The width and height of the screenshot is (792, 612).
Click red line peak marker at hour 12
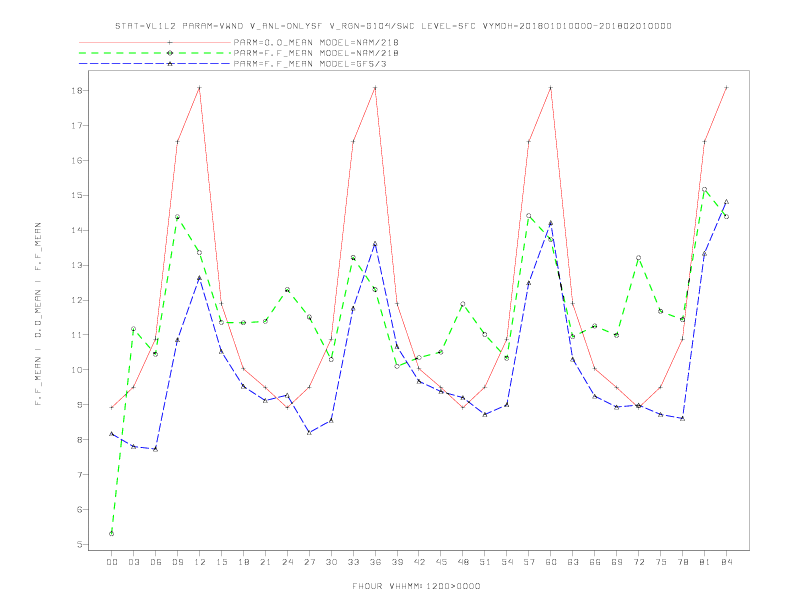[200, 88]
